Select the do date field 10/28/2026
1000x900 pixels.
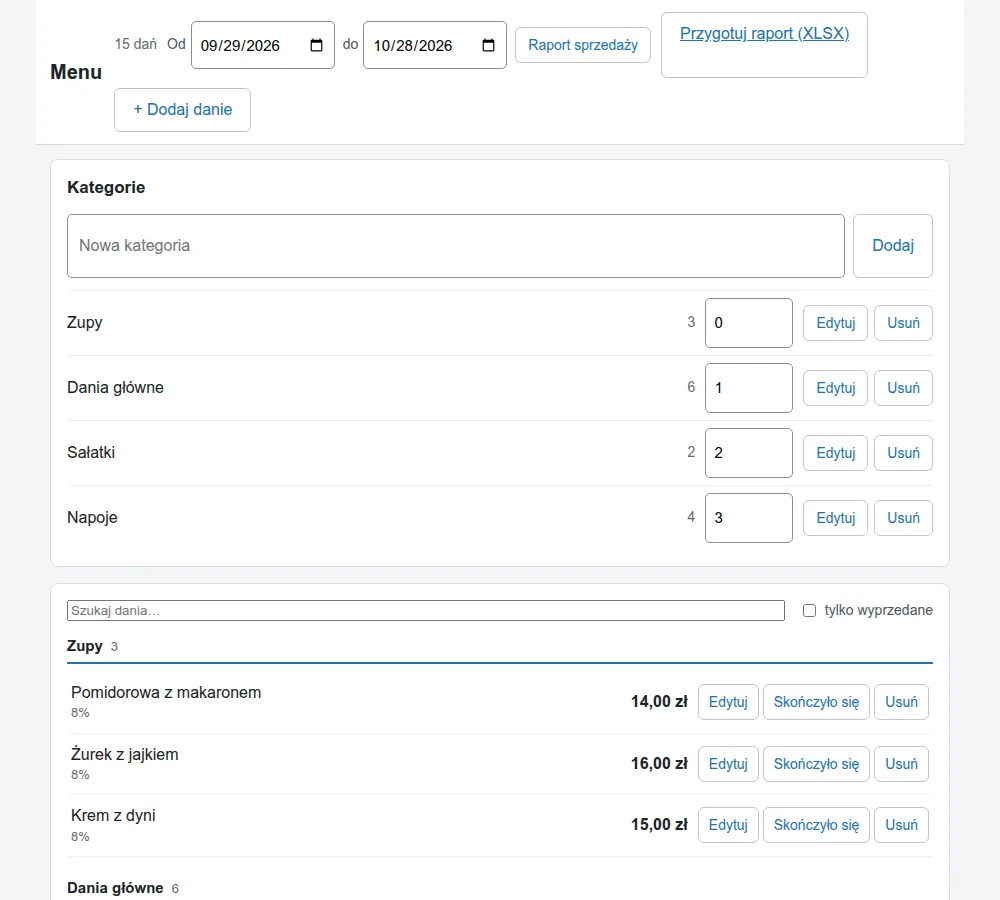[435, 45]
